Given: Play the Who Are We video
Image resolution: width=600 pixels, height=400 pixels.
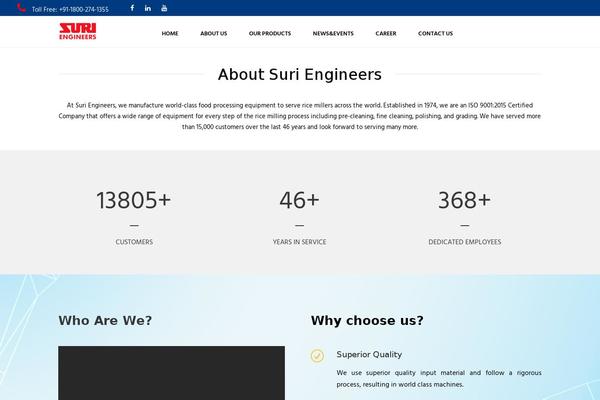Looking at the screenshot, I should (171, 373).
